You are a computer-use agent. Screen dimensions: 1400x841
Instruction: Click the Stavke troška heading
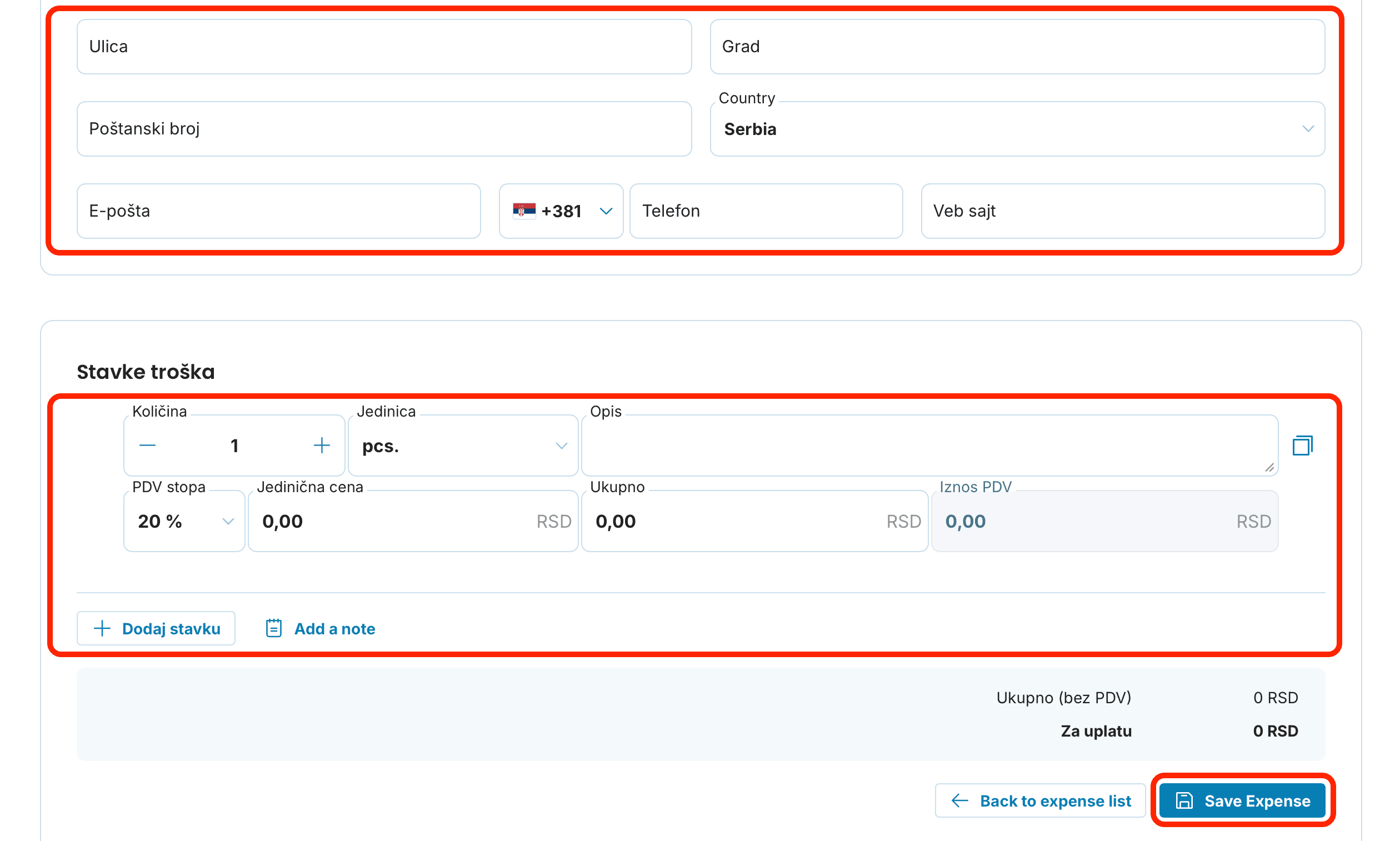pyautogui.click(x=146, y=372)
